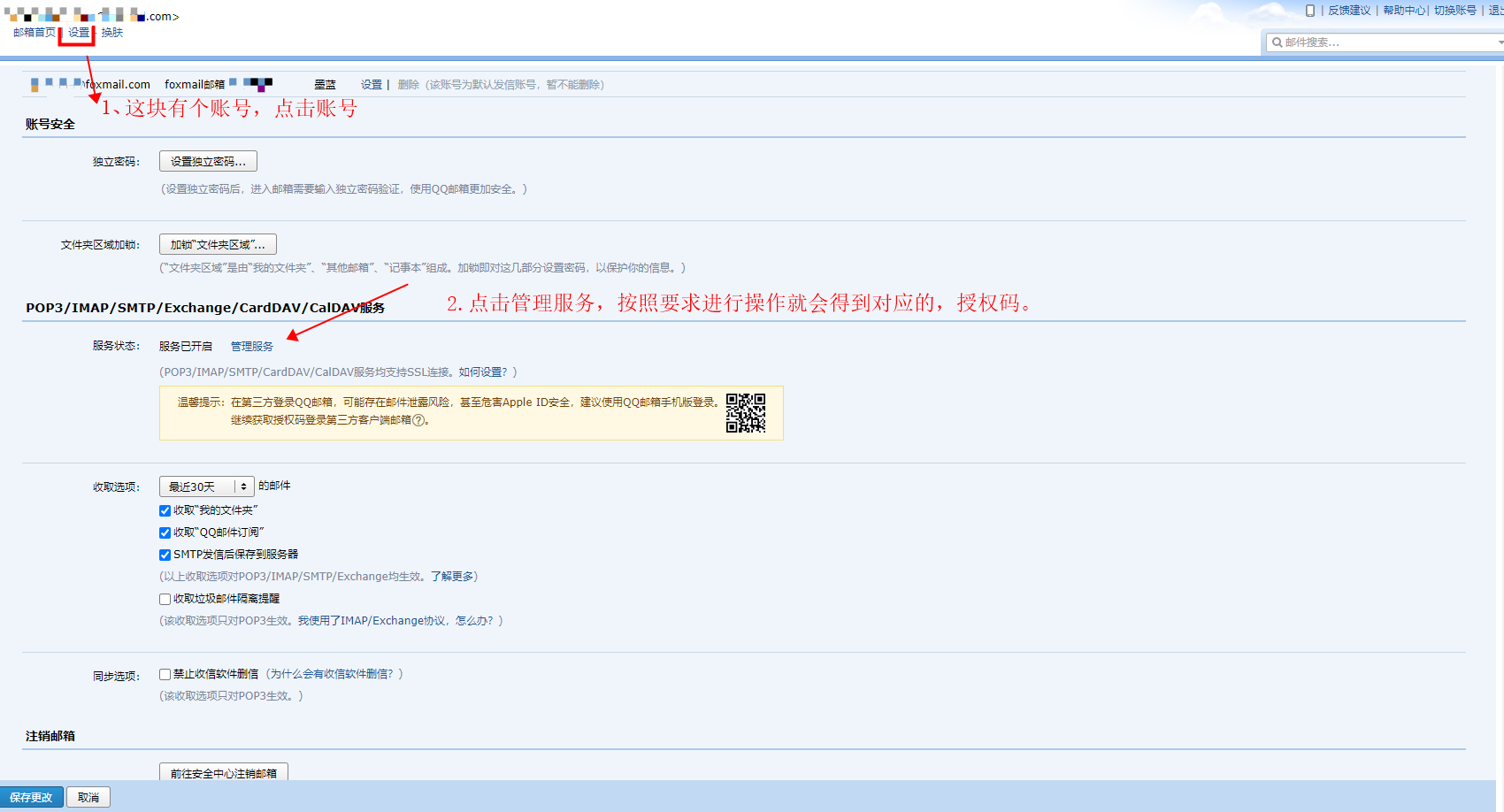Click the 管理服务 link

coord(252,347)
